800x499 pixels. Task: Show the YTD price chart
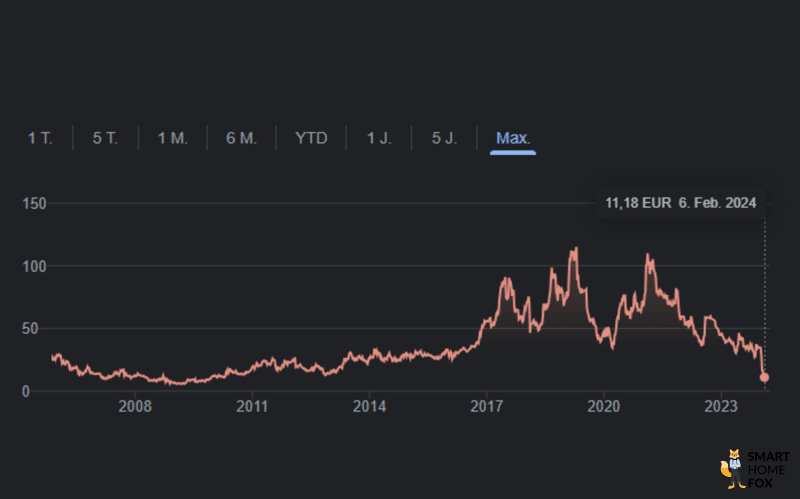point(311,138)
